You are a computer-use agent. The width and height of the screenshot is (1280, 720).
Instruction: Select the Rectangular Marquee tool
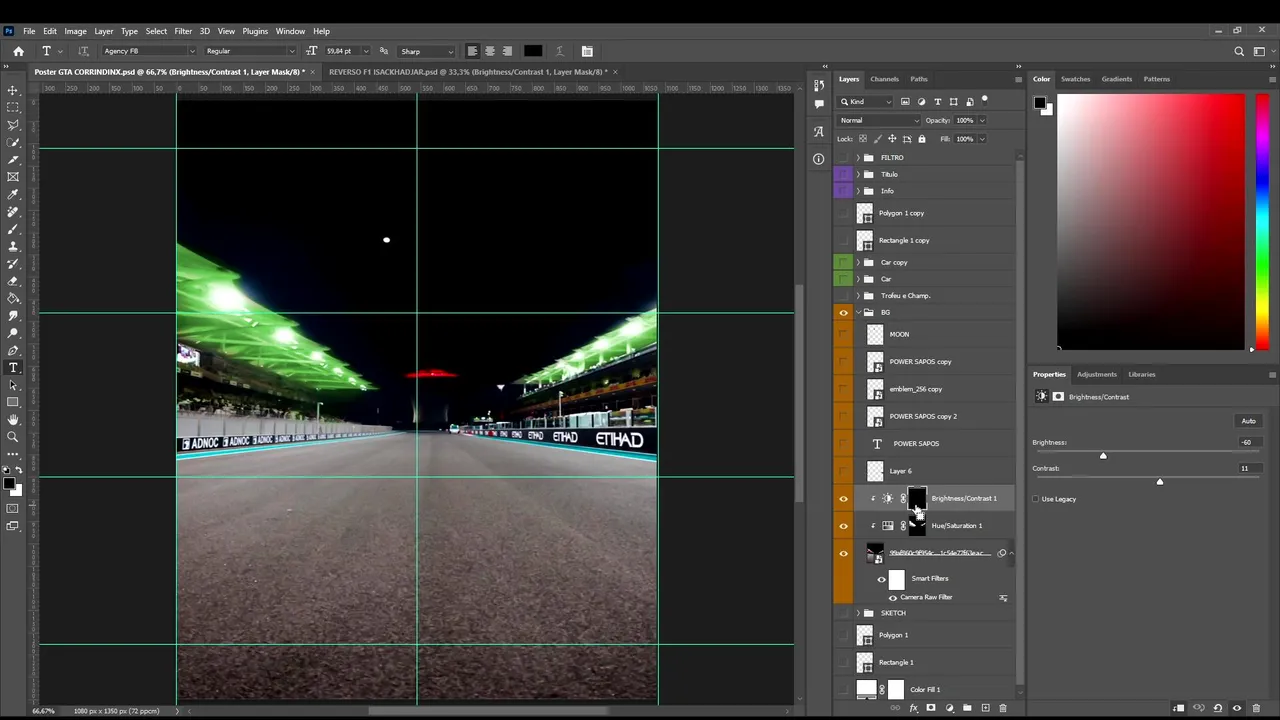coord(13,107)
